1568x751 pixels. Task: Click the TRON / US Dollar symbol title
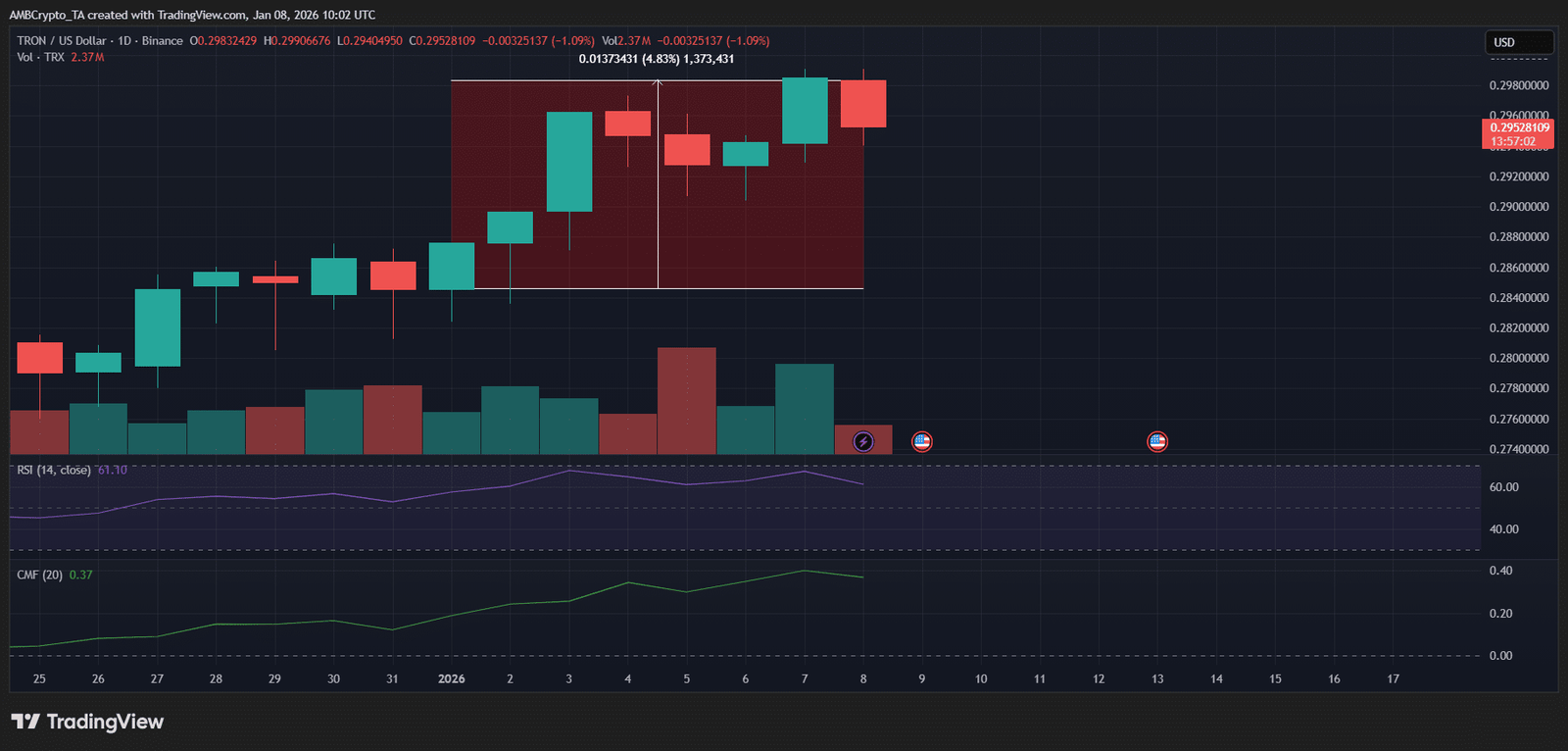[61, 41]
